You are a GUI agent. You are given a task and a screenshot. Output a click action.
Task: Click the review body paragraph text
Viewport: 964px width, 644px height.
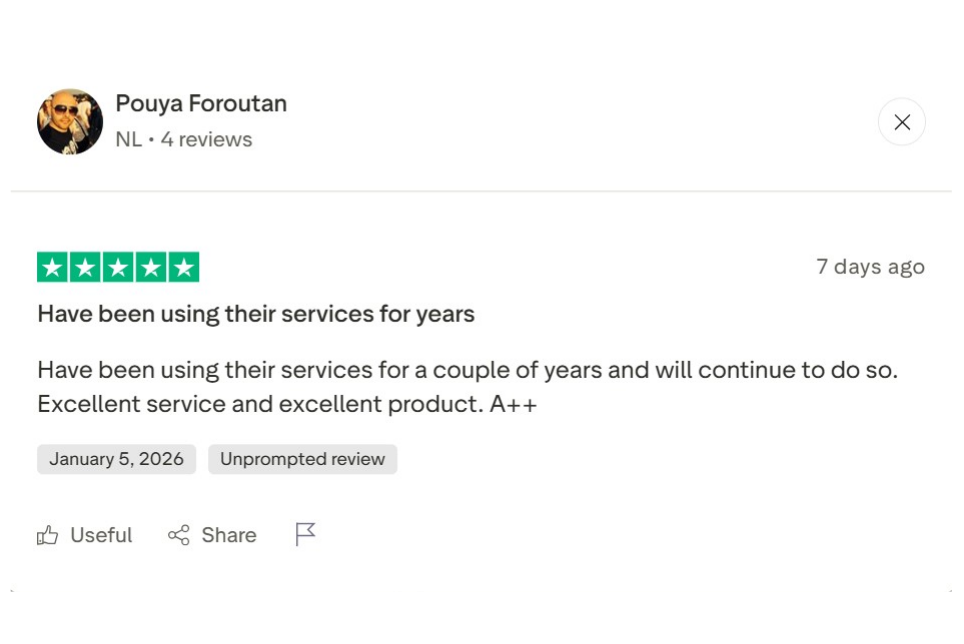coord(467,387)
